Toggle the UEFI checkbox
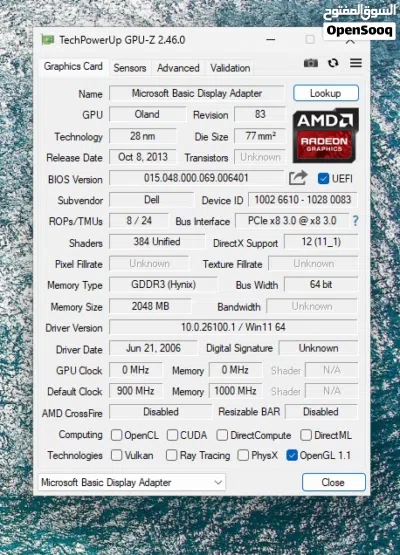The height and width of the screenshot is (555, 400). [x=323, y=178]
